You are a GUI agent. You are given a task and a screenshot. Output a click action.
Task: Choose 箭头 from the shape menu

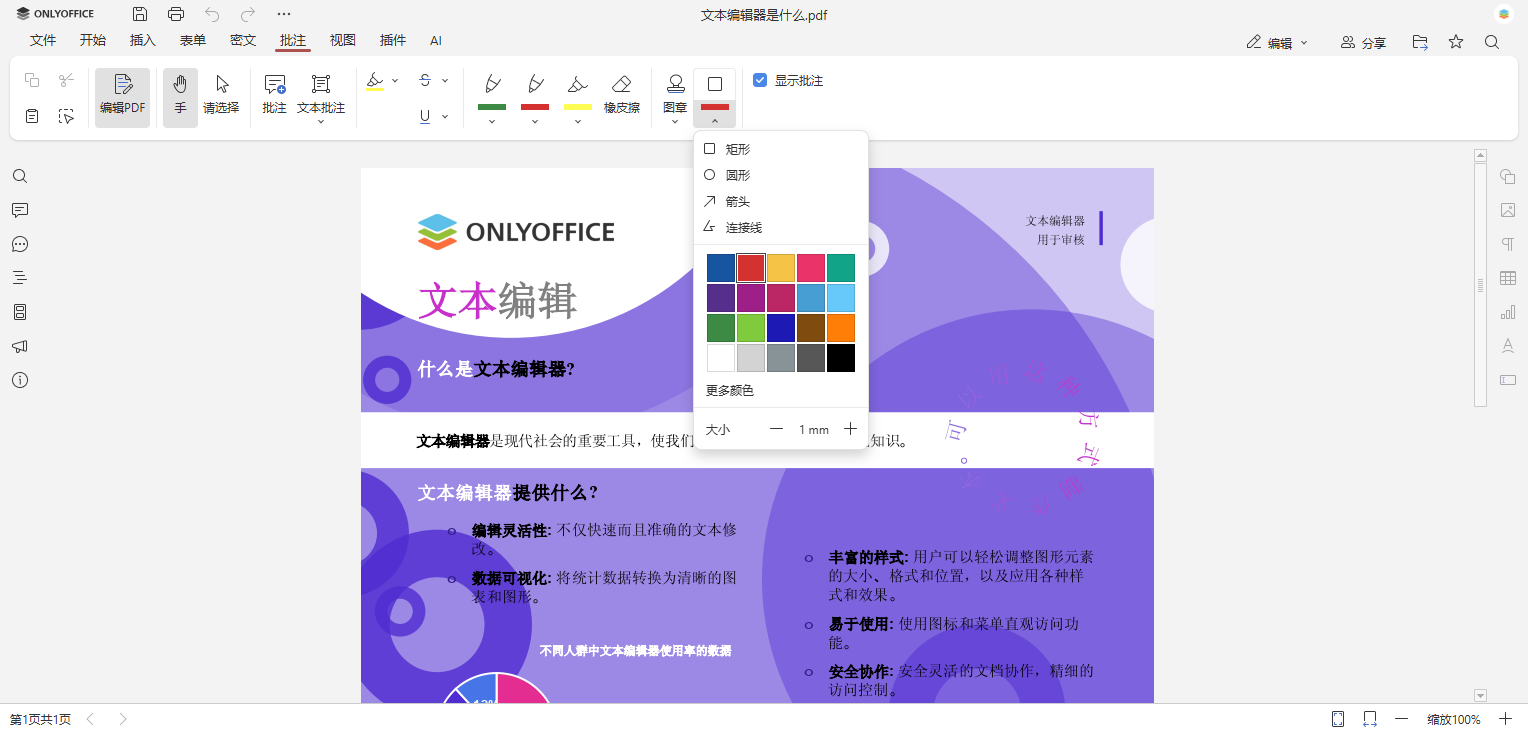738,201
